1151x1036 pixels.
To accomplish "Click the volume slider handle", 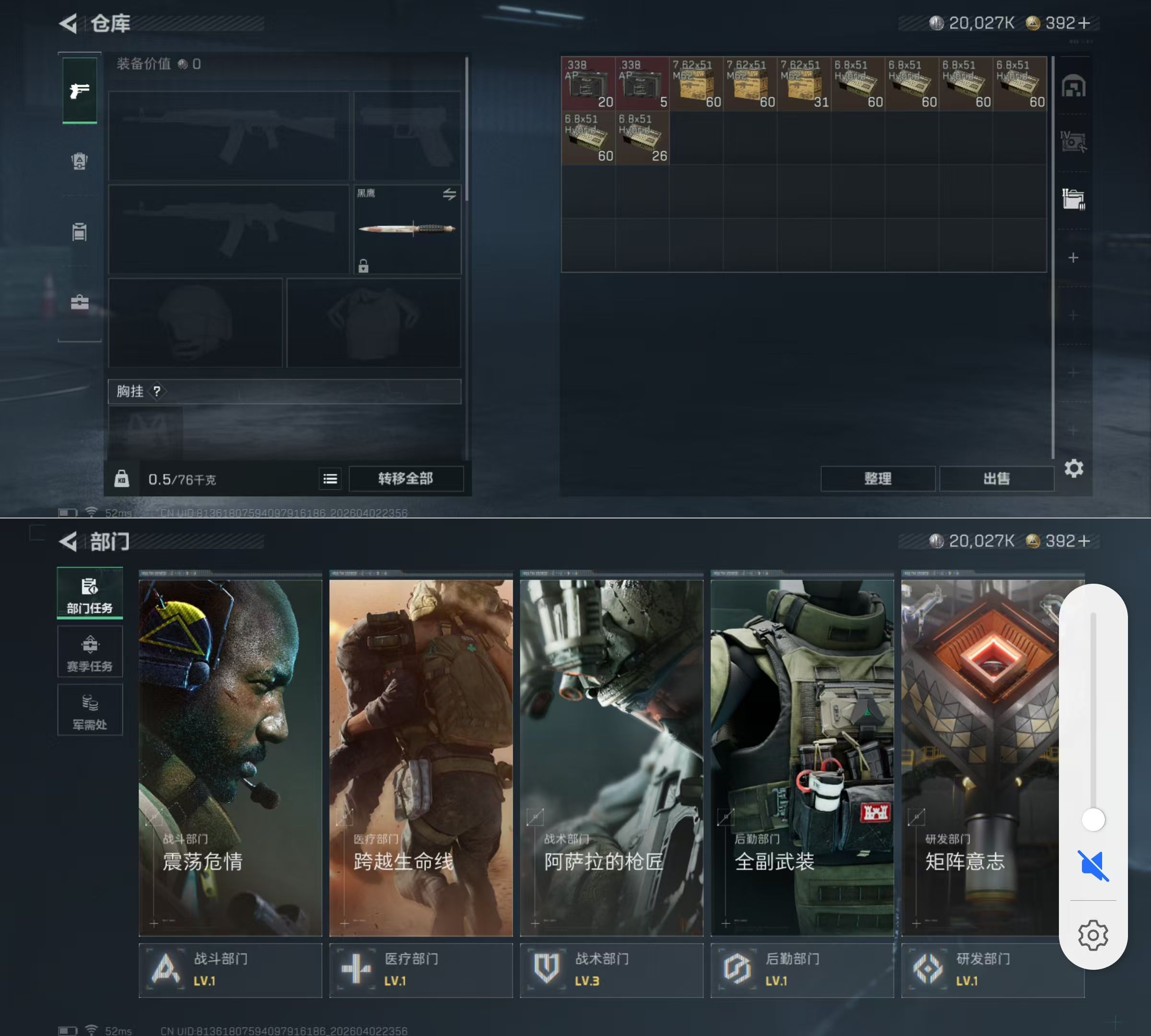I will click(1093, 820).
